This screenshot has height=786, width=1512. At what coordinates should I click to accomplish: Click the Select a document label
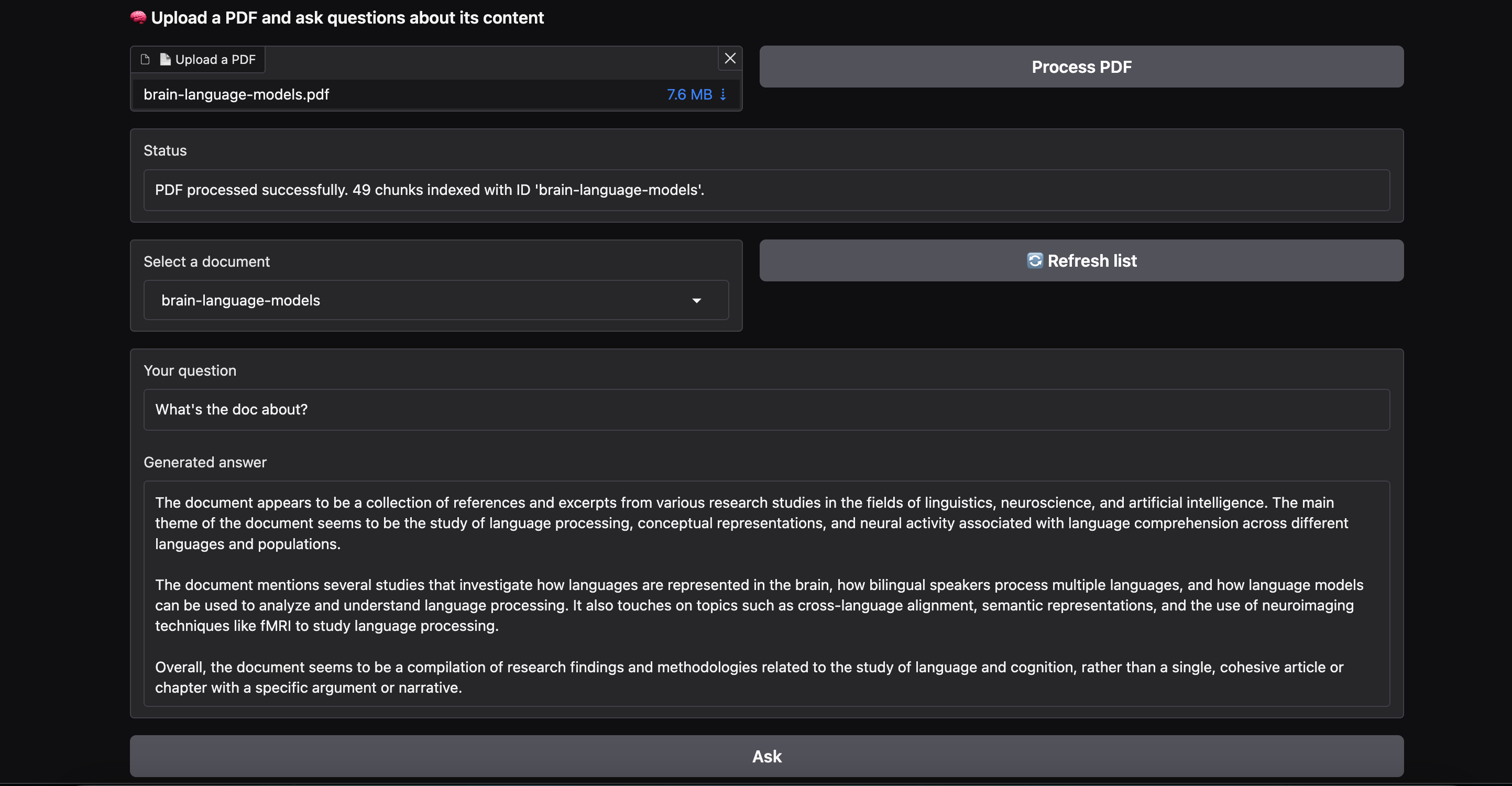tap(206, 262)
